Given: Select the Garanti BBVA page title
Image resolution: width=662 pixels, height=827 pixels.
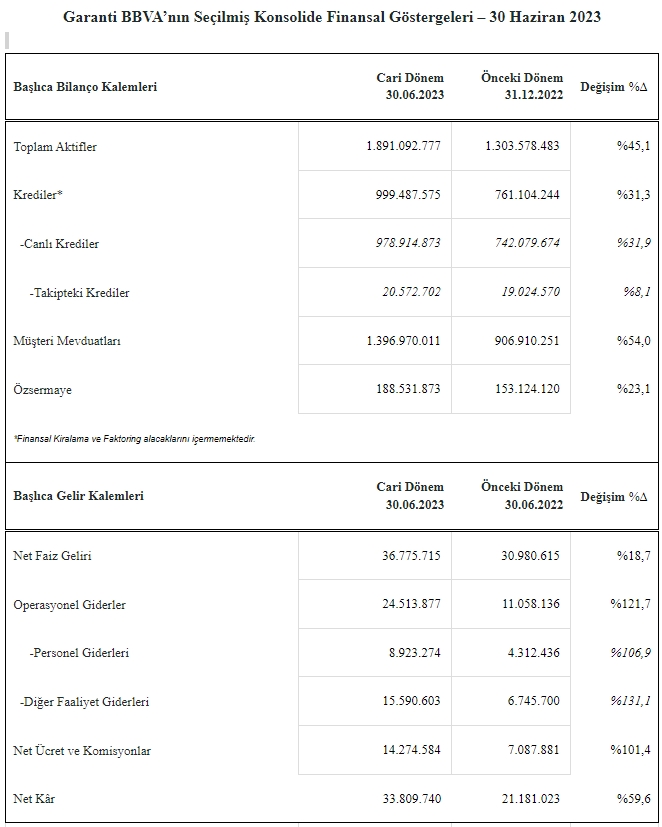Looking at the screenshot, I should click(x=332, y=17).
